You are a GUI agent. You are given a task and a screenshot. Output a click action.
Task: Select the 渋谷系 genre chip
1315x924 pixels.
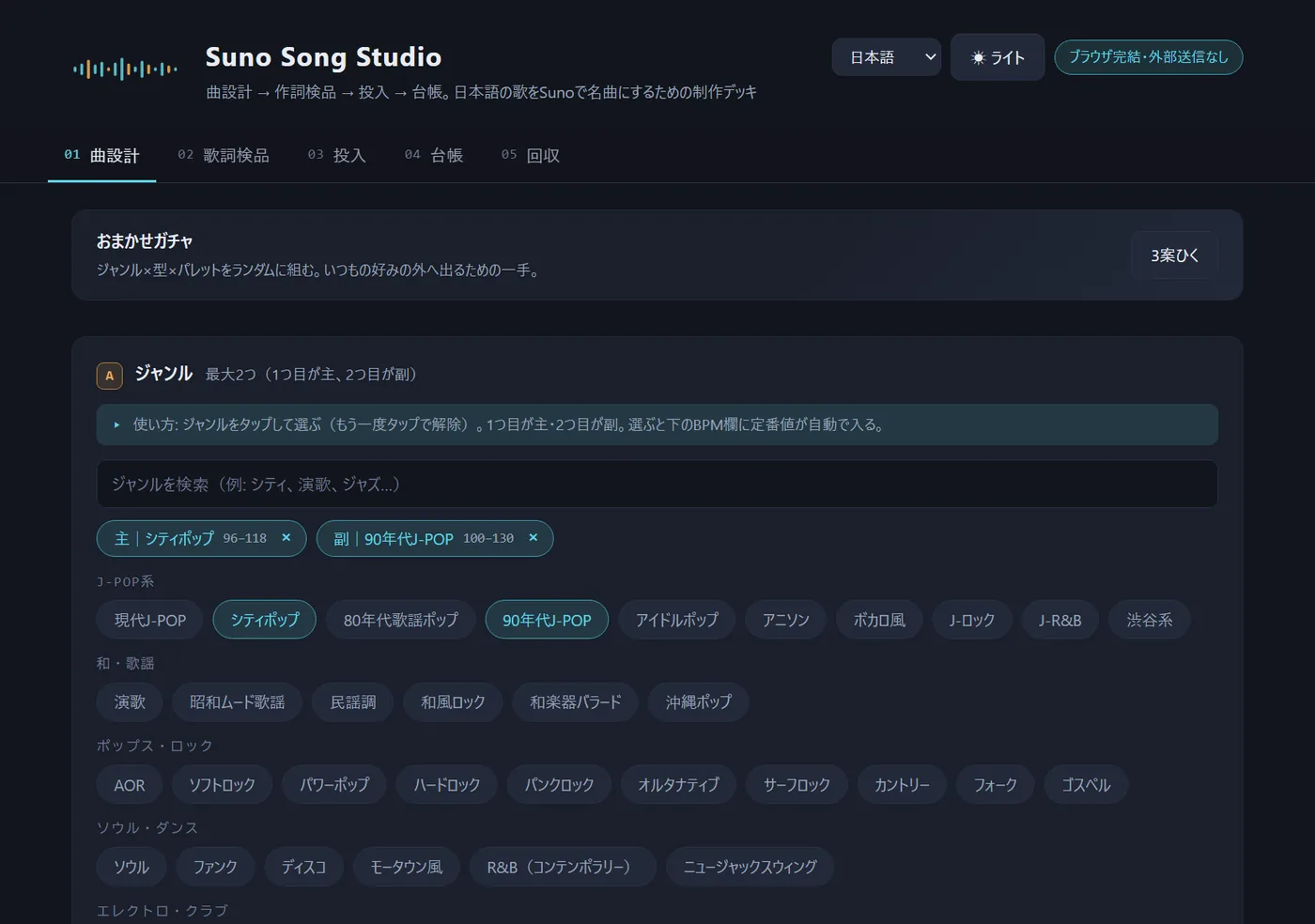click(1150, 620)
